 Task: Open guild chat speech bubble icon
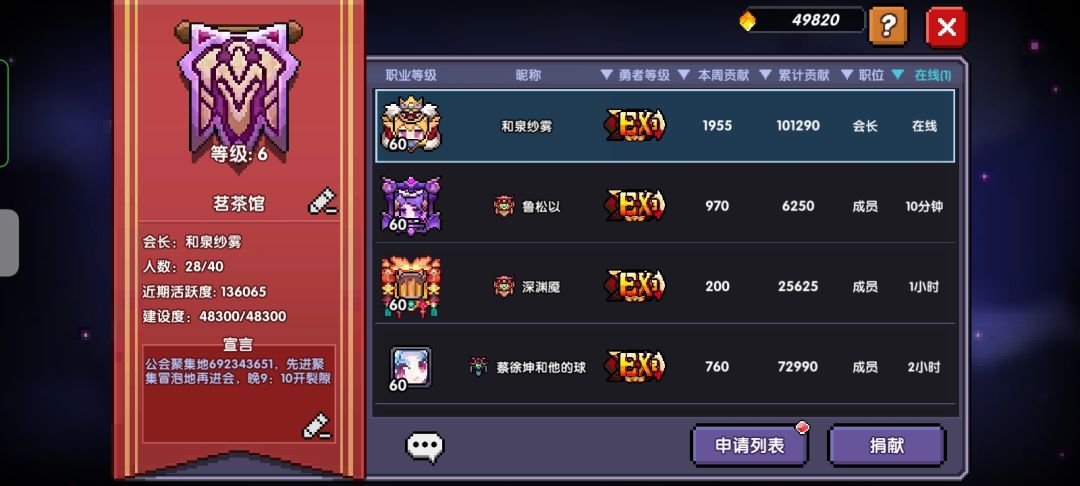coord(425,447)
